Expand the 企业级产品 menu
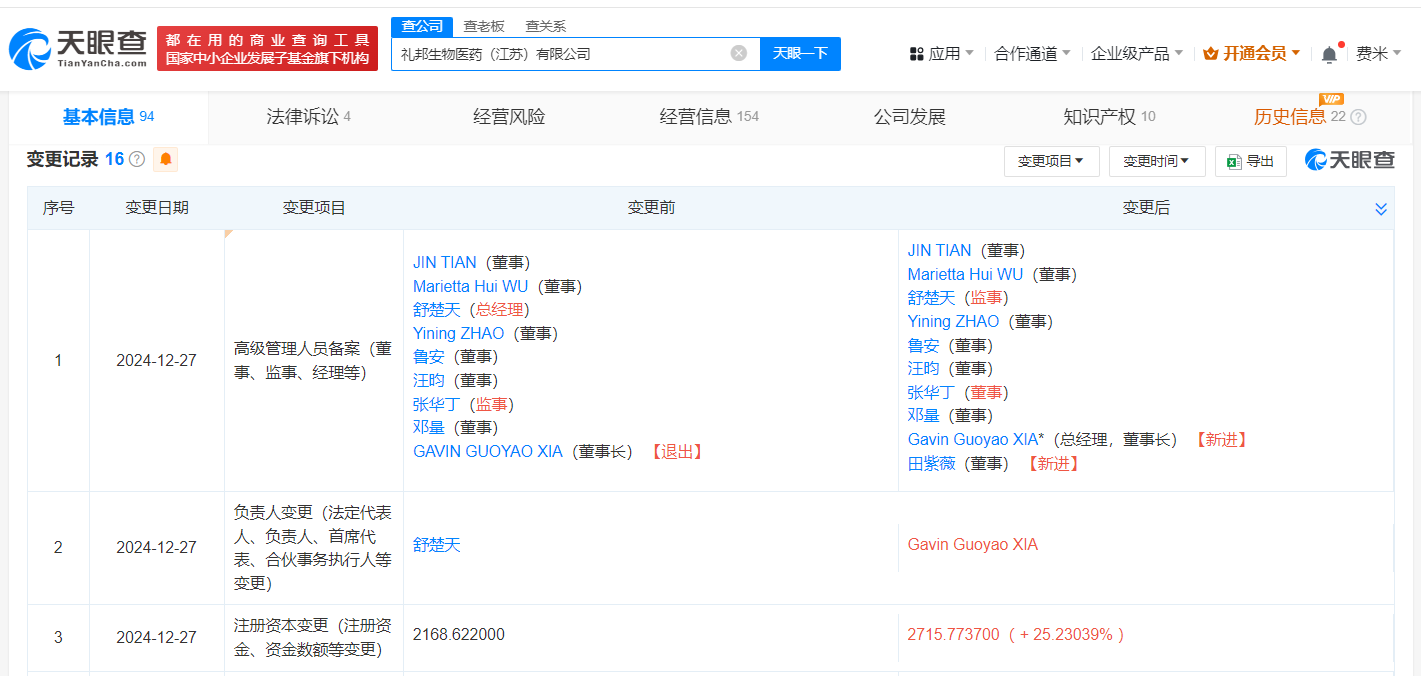Screen dimensions: 1421x676 pos(1136,54)
